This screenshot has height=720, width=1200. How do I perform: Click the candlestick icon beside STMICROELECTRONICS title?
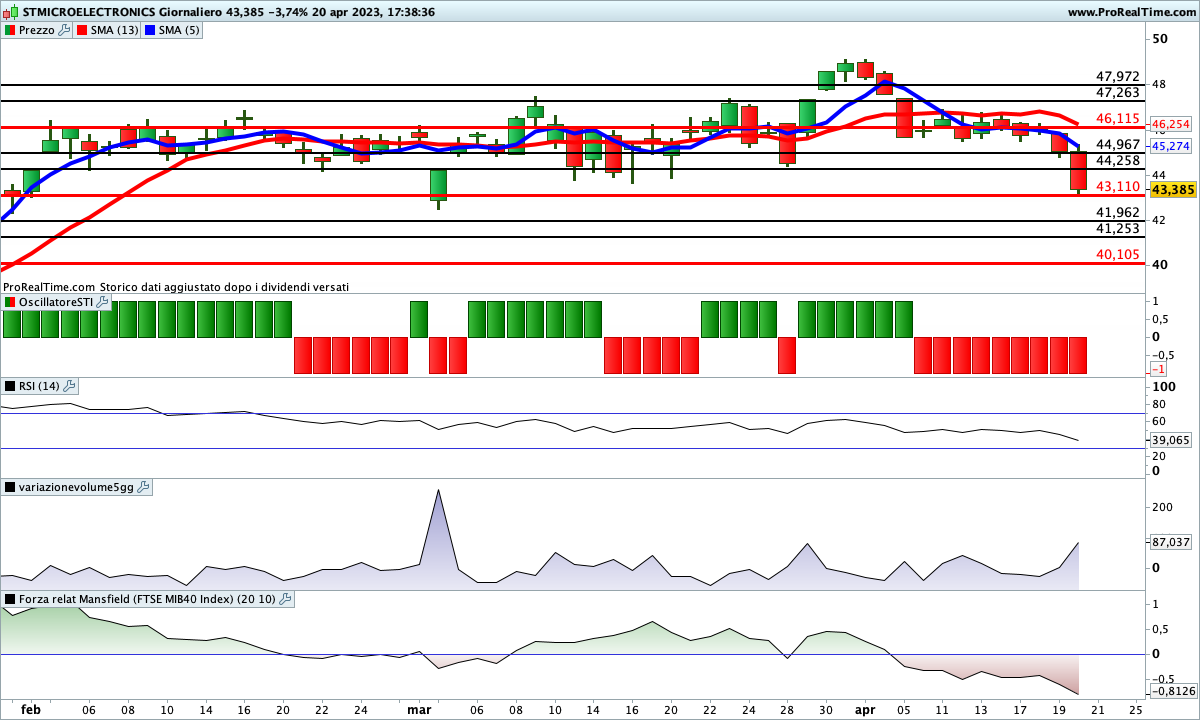tap(11, 12)
